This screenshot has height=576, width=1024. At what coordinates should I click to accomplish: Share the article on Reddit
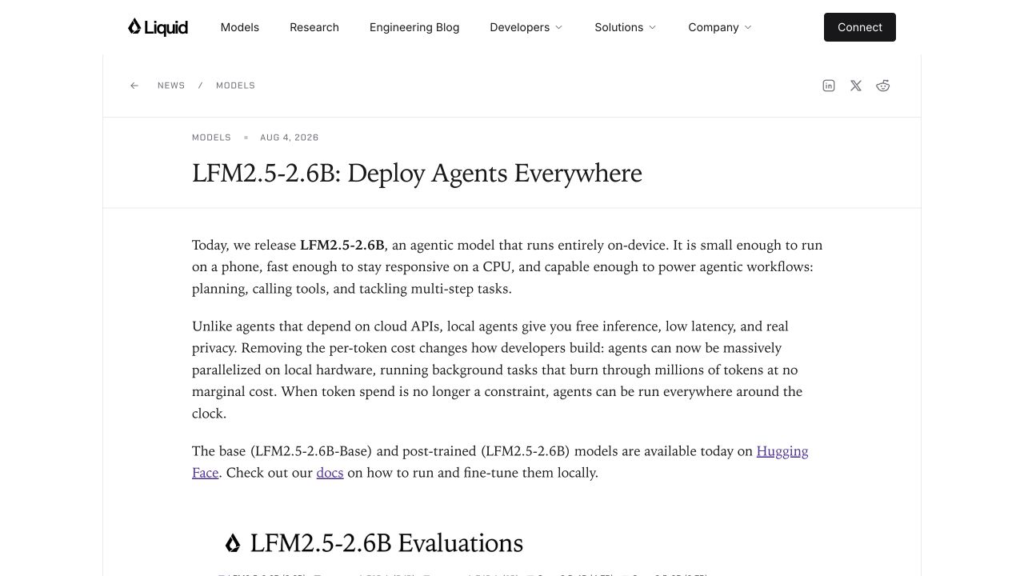point(883,86)
